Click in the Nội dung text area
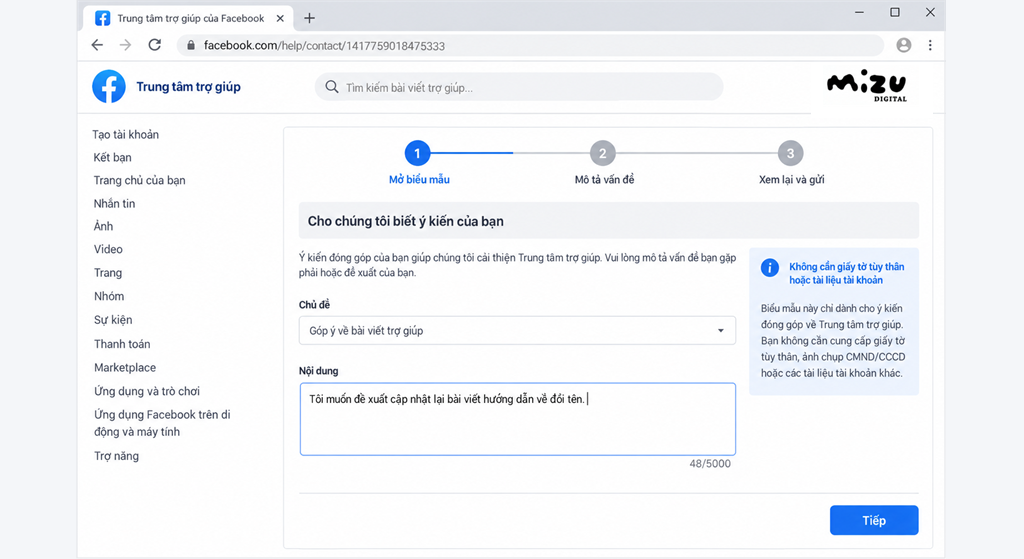This screenshot has width=1024, height=559. 517,419
